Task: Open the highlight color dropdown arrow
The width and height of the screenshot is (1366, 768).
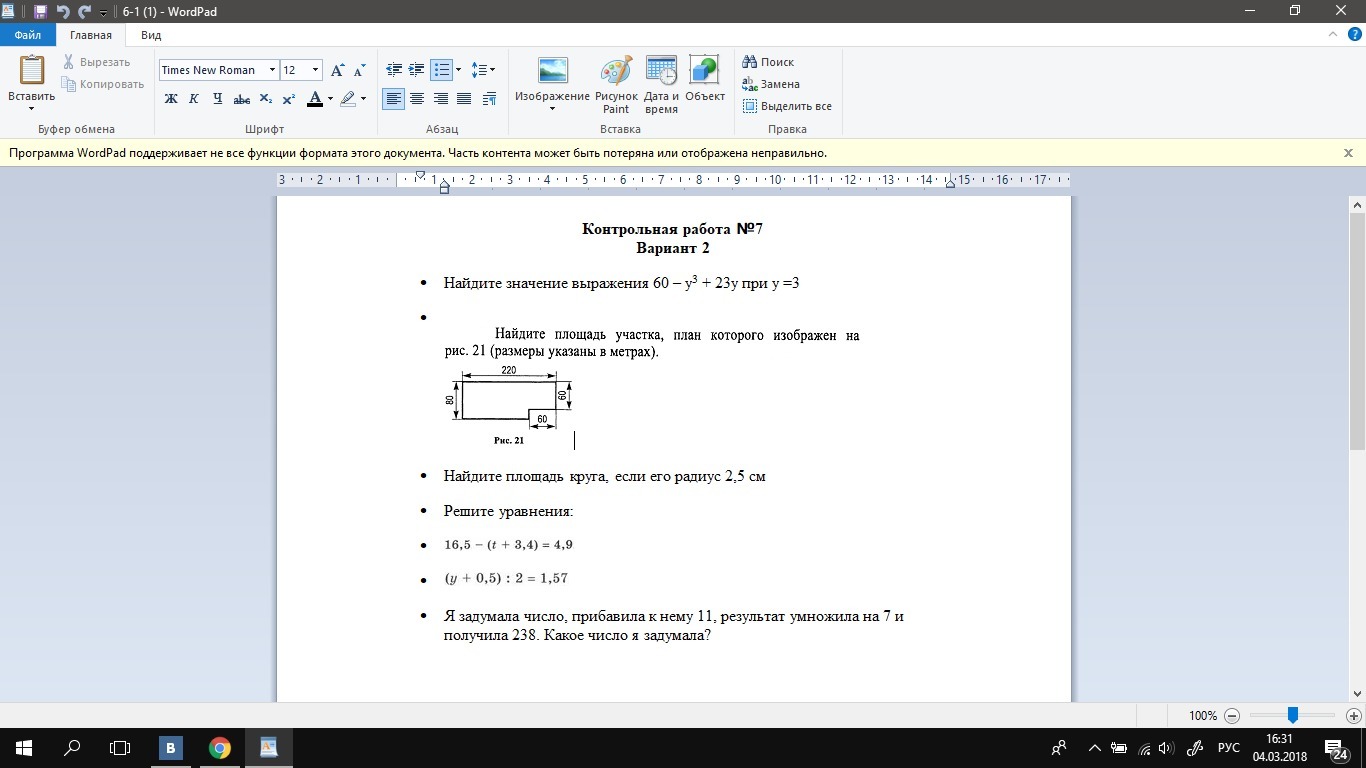Action: tap(363, 99)
